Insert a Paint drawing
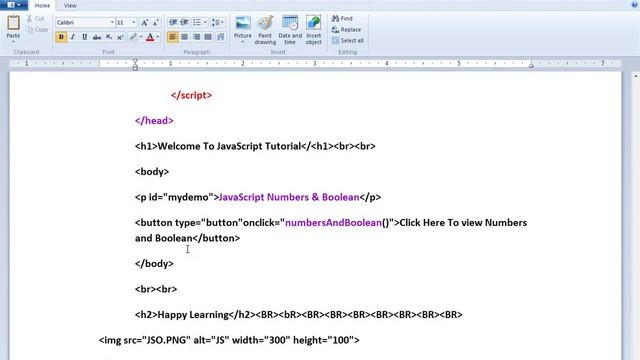Viewport: 640px width, 360px height. tap(265, 30)
